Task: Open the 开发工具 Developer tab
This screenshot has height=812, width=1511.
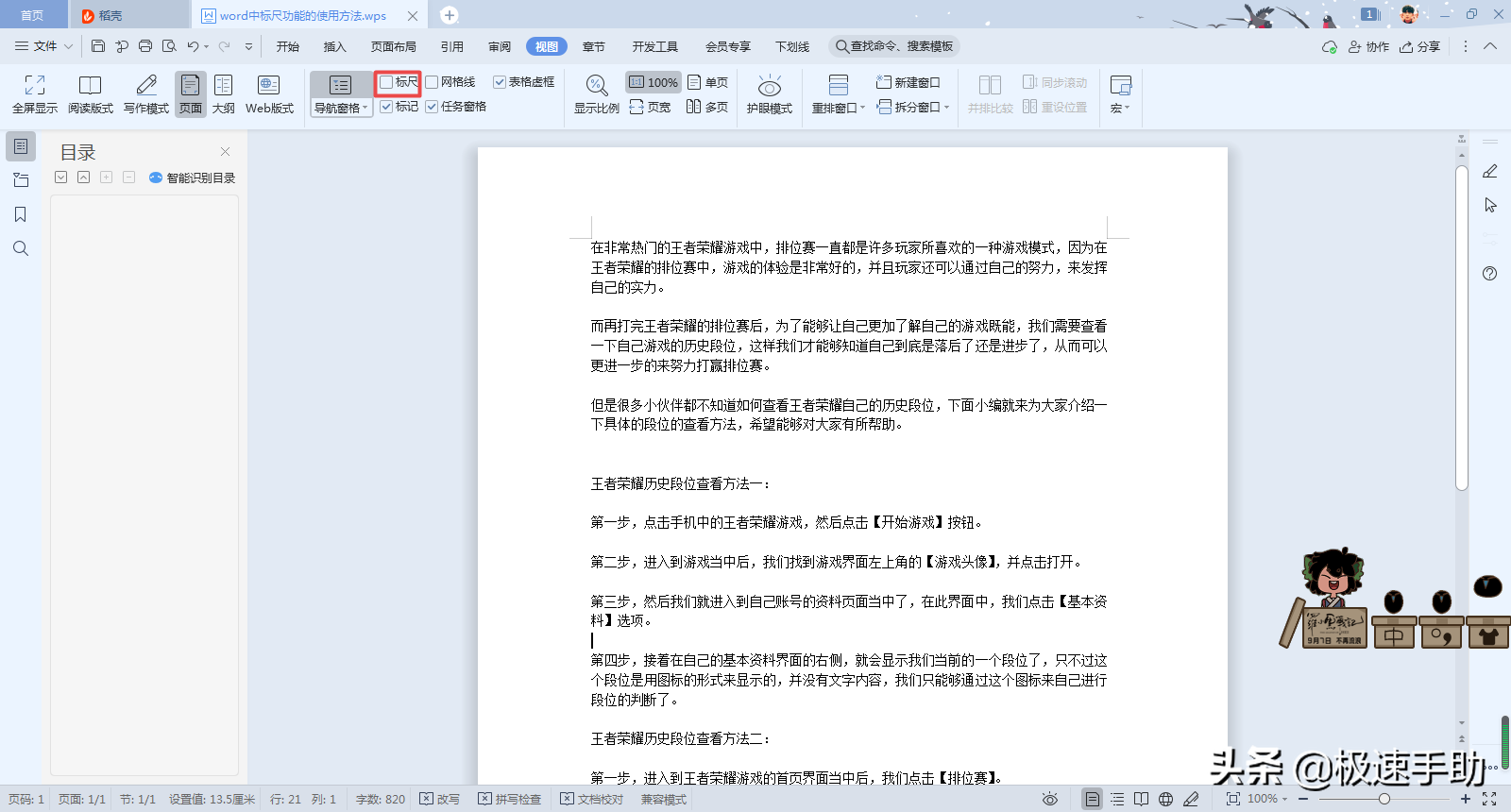Action: (655, 46)
